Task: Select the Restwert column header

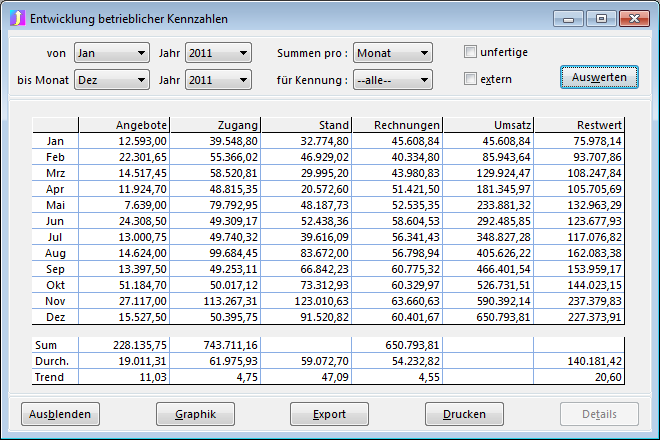Action: click(579, 124)
